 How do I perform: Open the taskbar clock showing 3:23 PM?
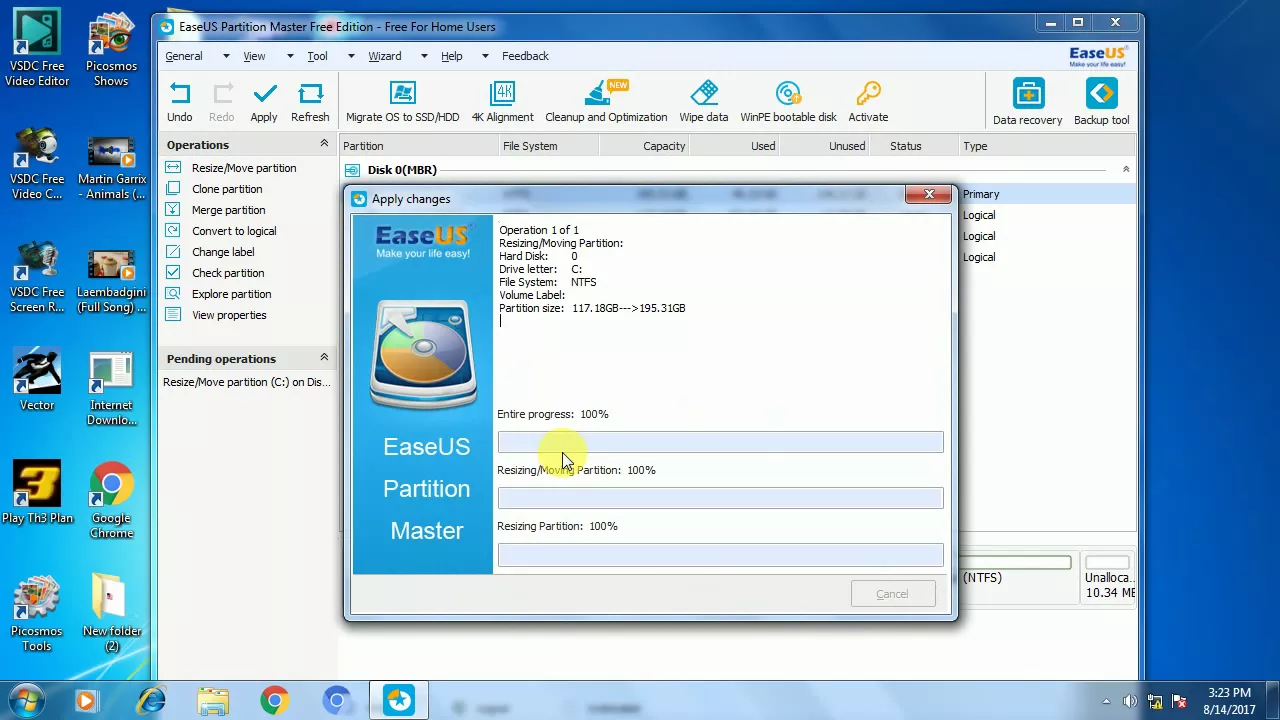1229,701
